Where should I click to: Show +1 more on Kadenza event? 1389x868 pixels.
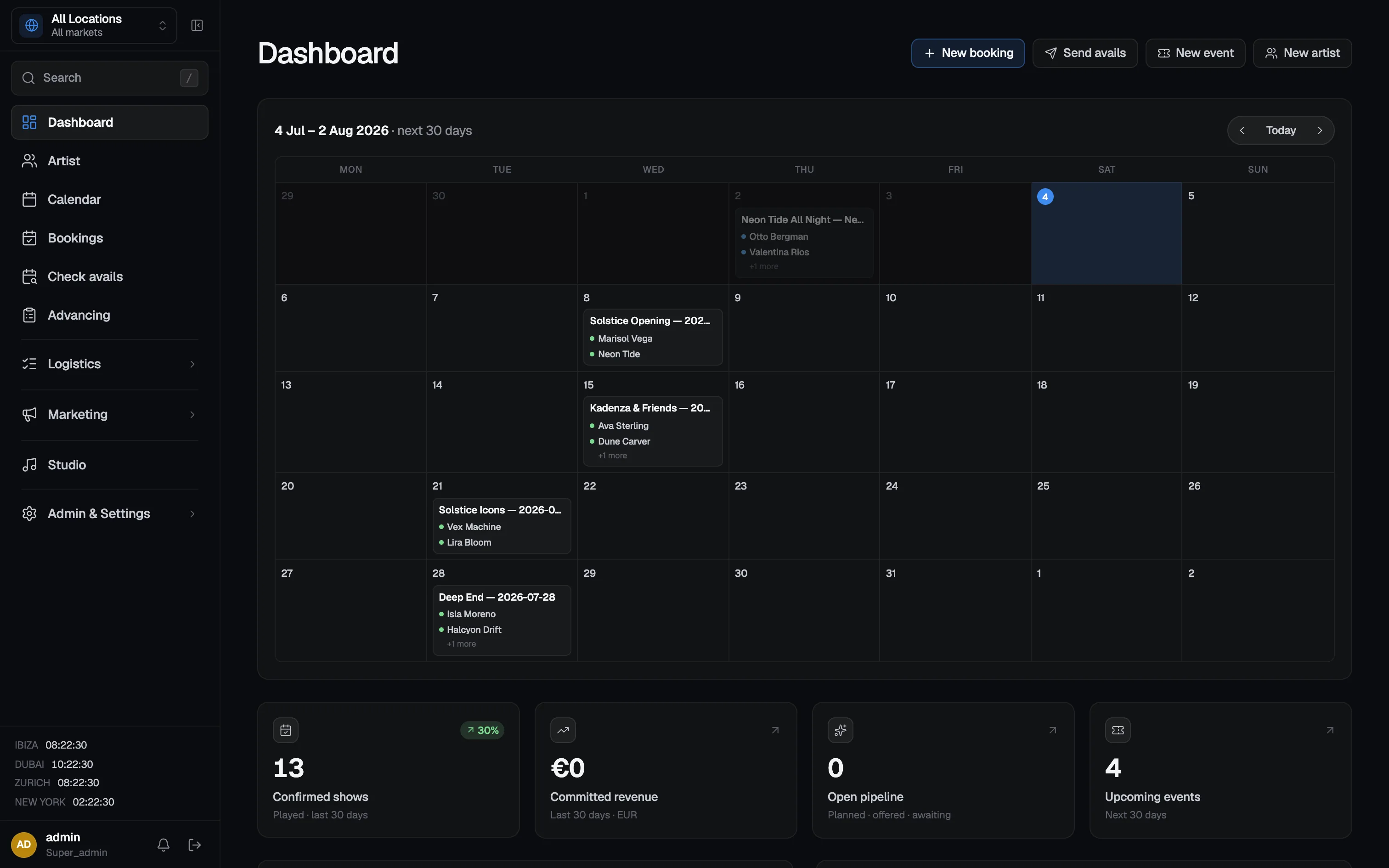coord(612,455)
